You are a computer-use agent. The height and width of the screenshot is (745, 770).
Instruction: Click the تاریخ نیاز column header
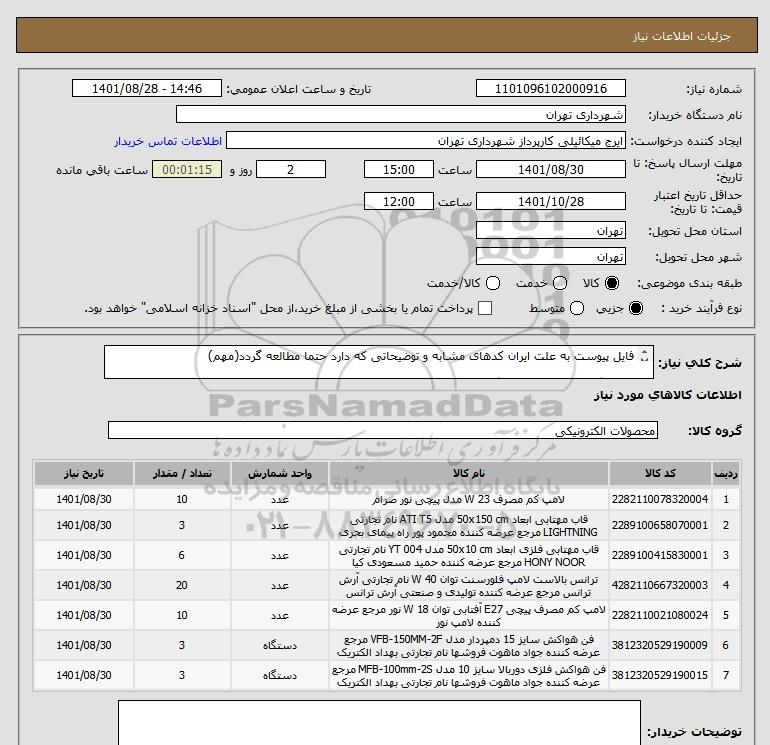pos(84,474)
